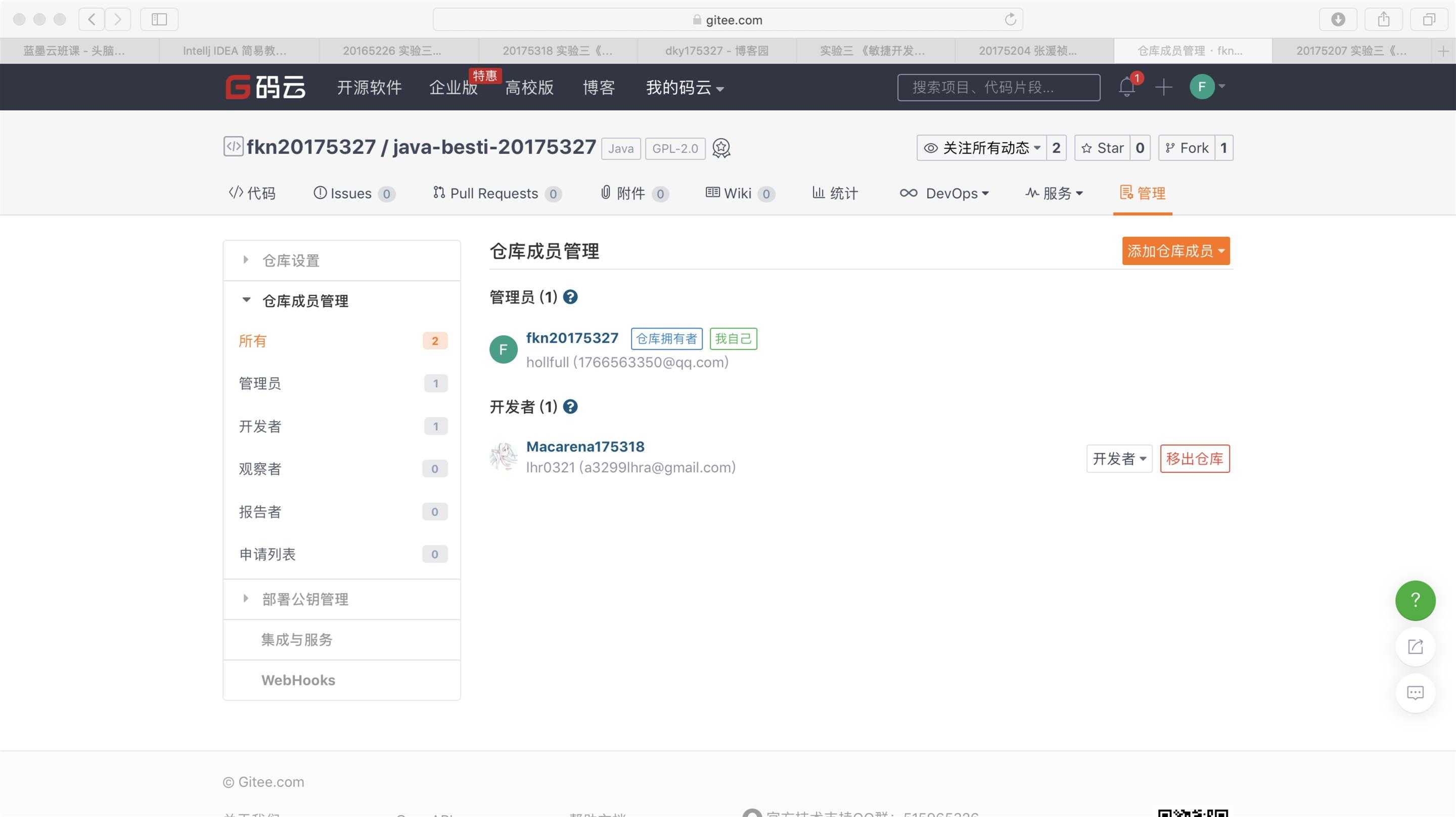
Task: Click 开源软件 in top navigation
Action: [x=369, y=87]
